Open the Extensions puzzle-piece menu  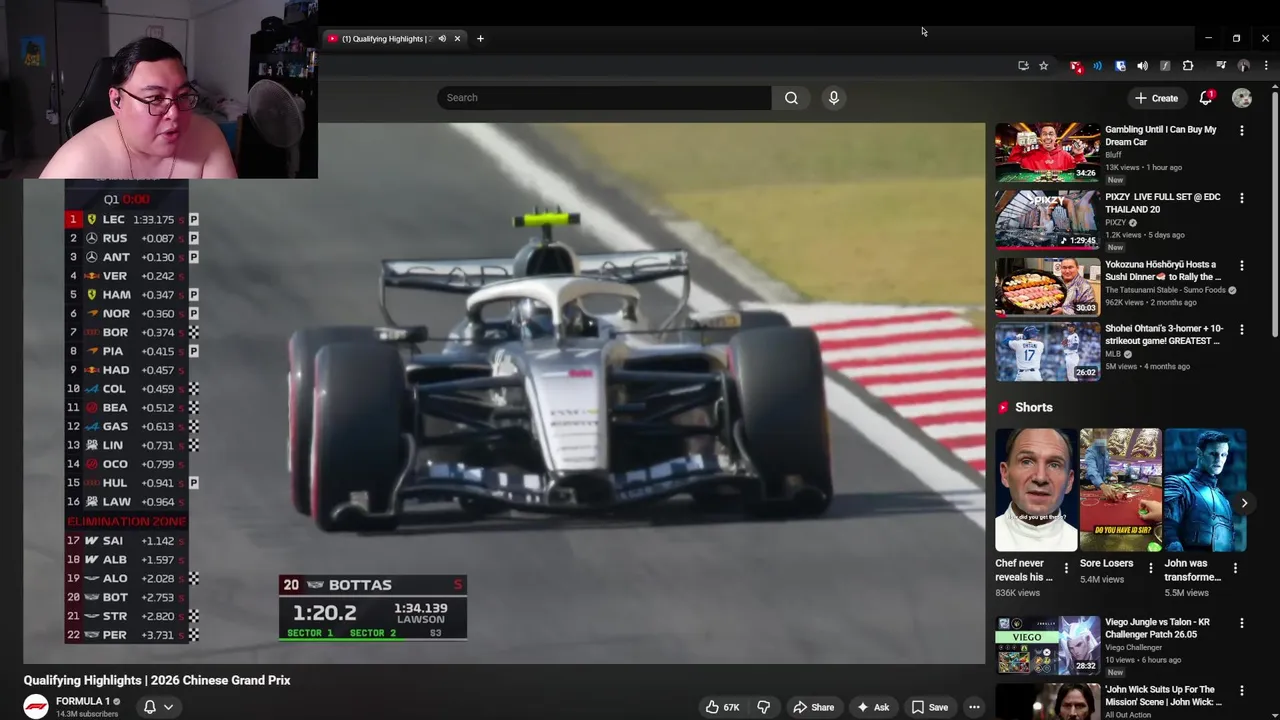tap(1188, 66)
